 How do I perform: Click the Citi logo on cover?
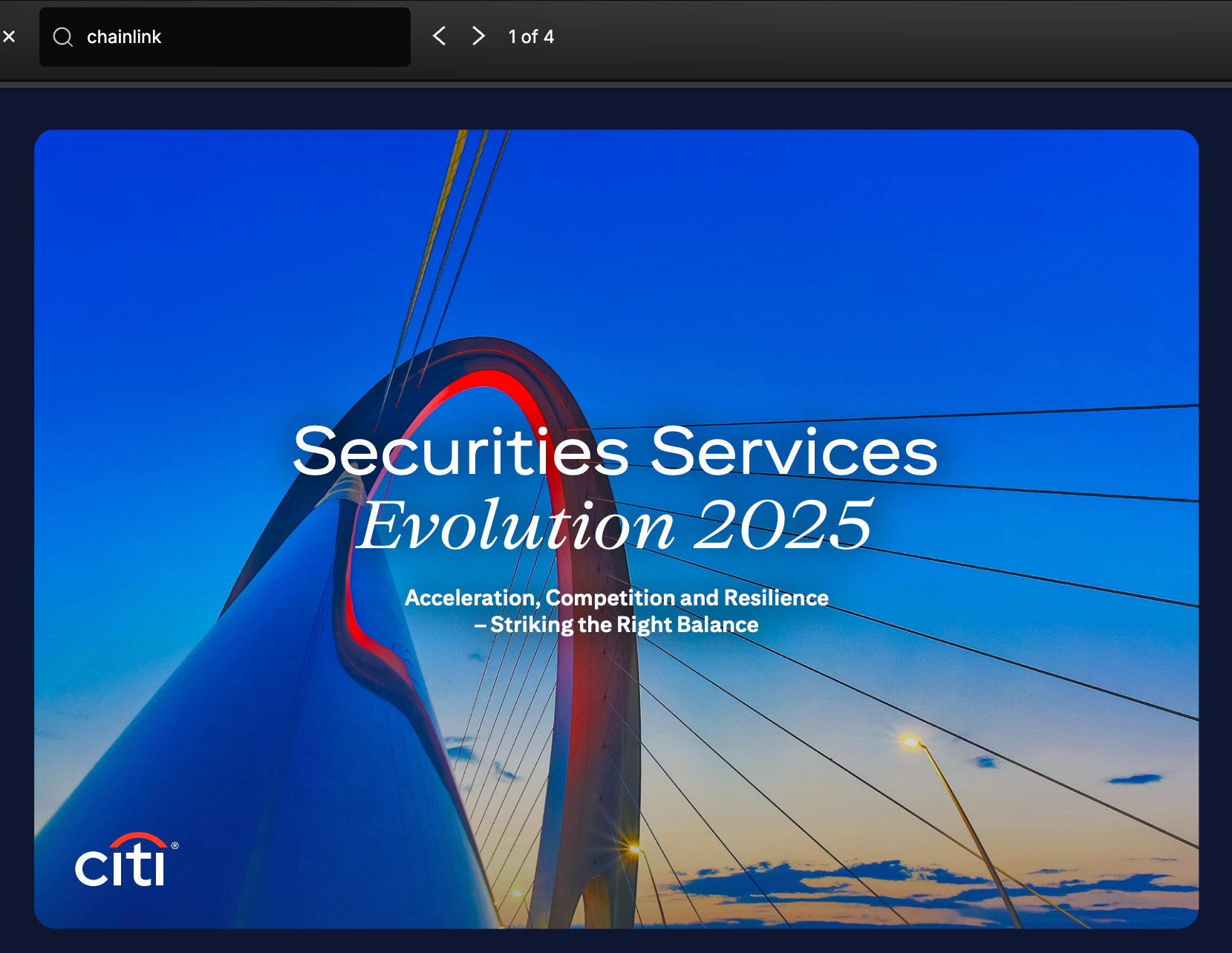pyautogui.click(x=127, y=859)
